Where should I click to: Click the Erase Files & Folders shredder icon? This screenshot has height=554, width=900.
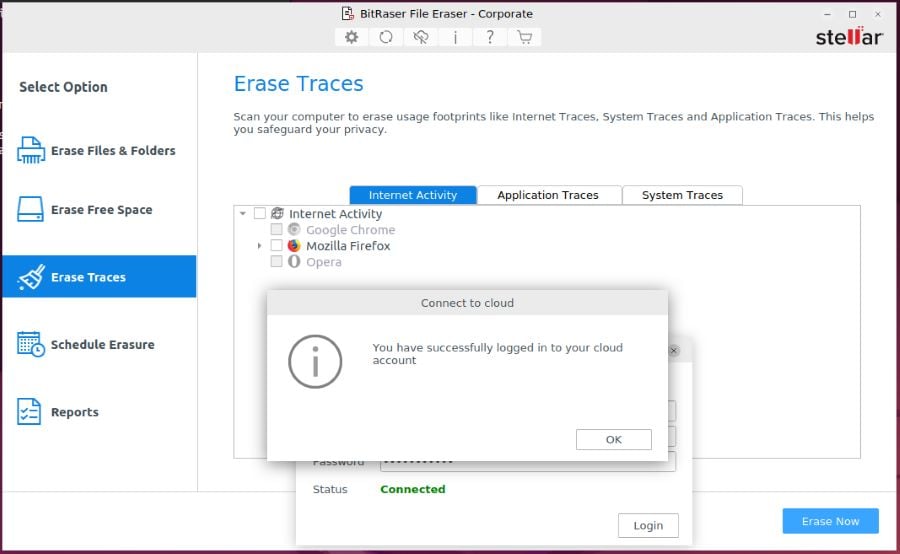(30, 150)
